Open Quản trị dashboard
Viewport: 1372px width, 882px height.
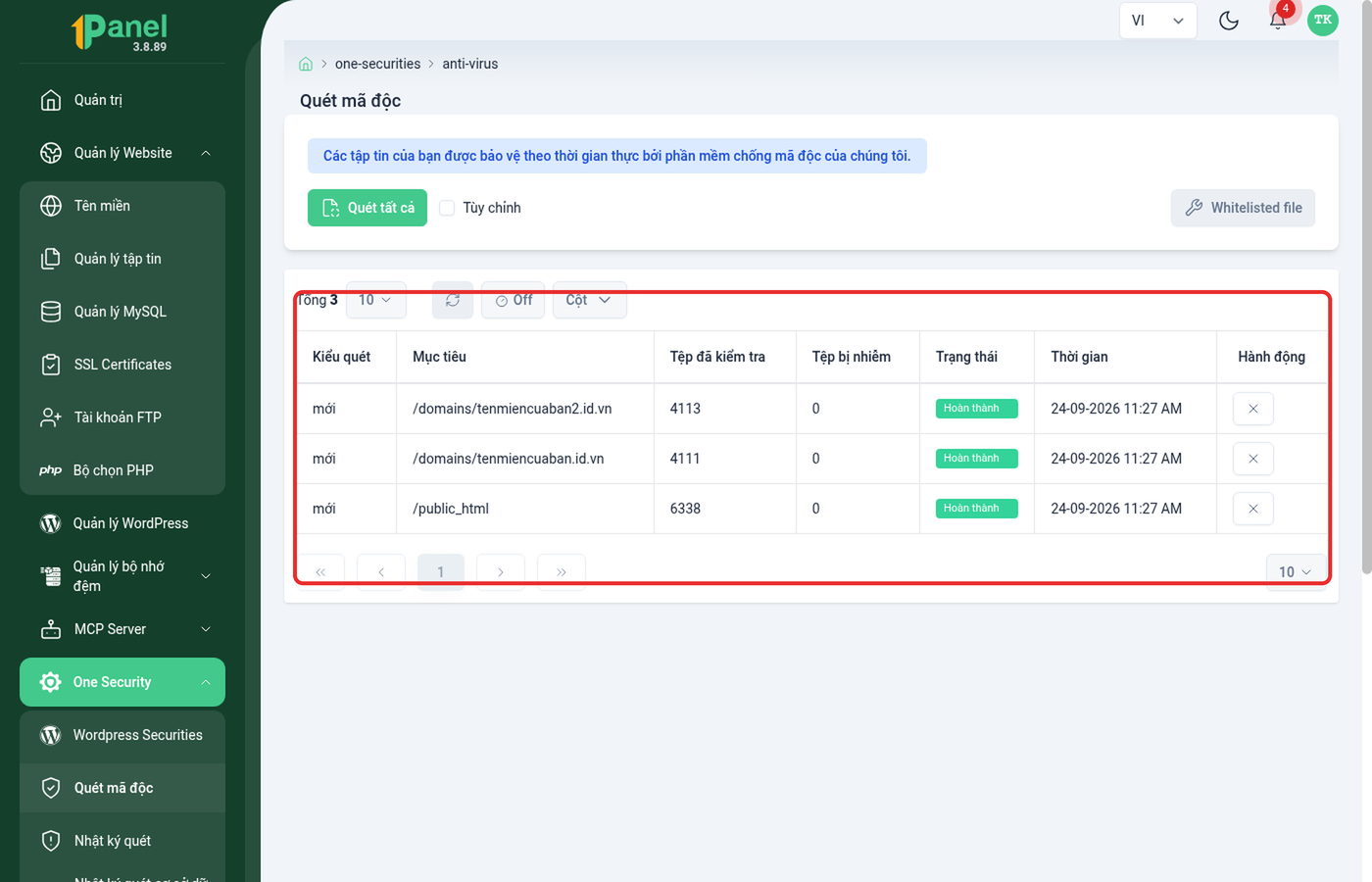coord(122,100)
